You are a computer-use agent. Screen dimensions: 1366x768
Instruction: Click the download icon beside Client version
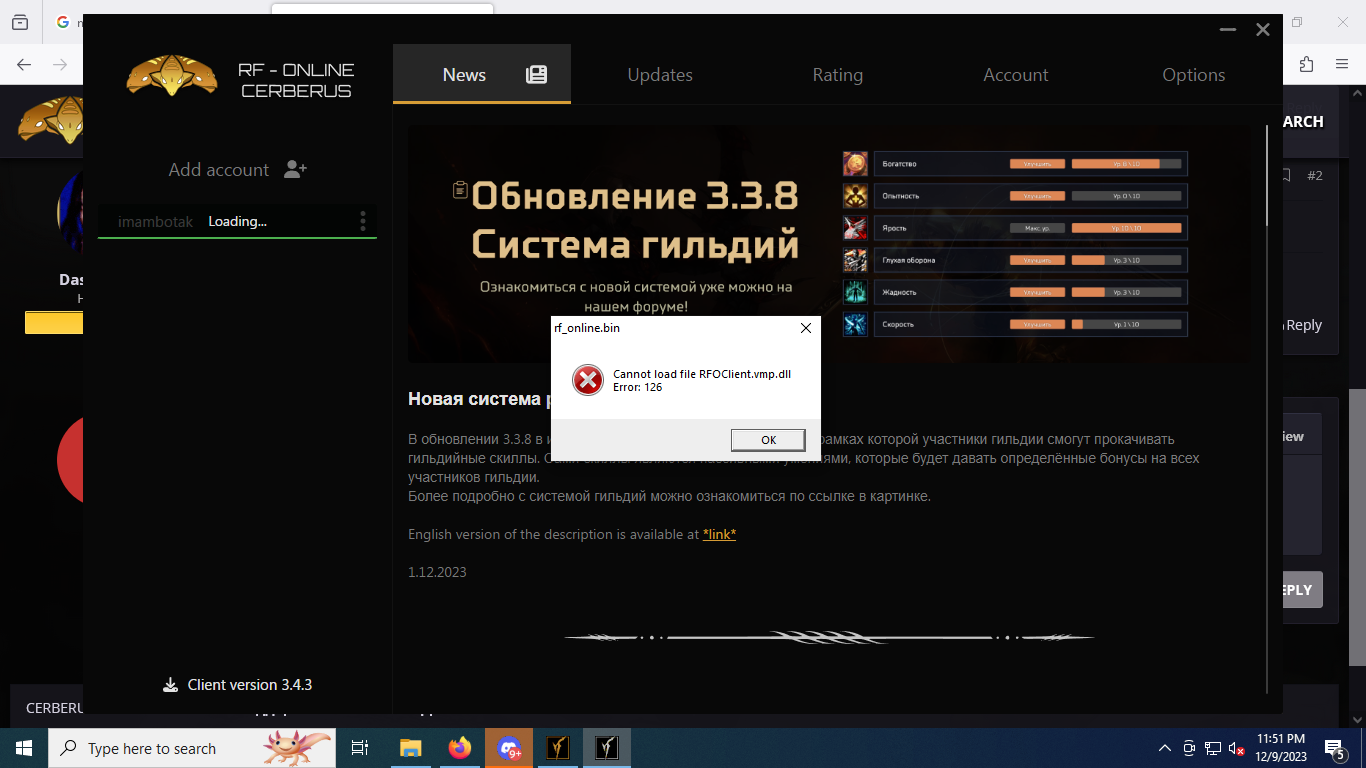tap(170, 685)
